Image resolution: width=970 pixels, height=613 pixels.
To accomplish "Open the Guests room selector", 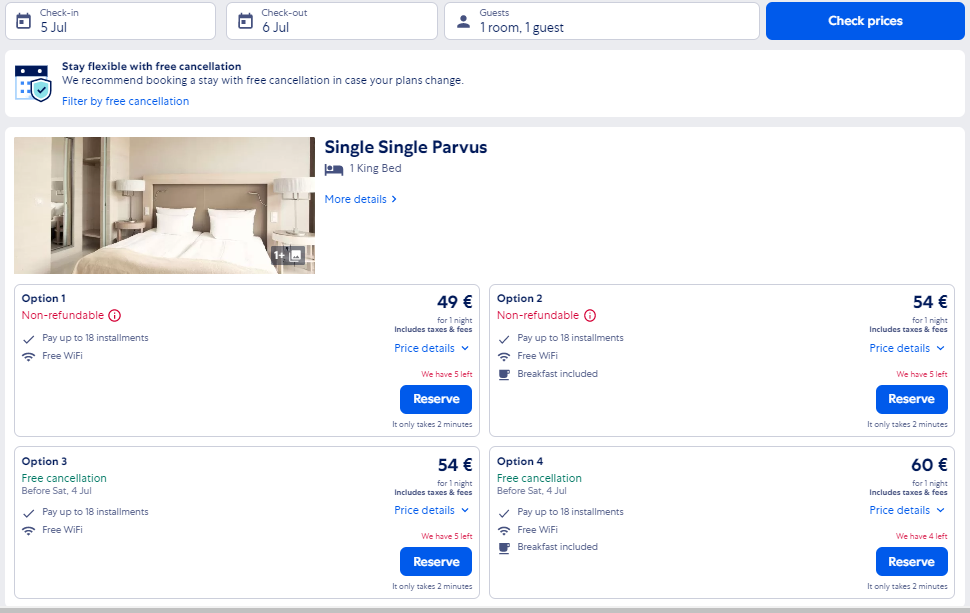I will tap(602, 21).
